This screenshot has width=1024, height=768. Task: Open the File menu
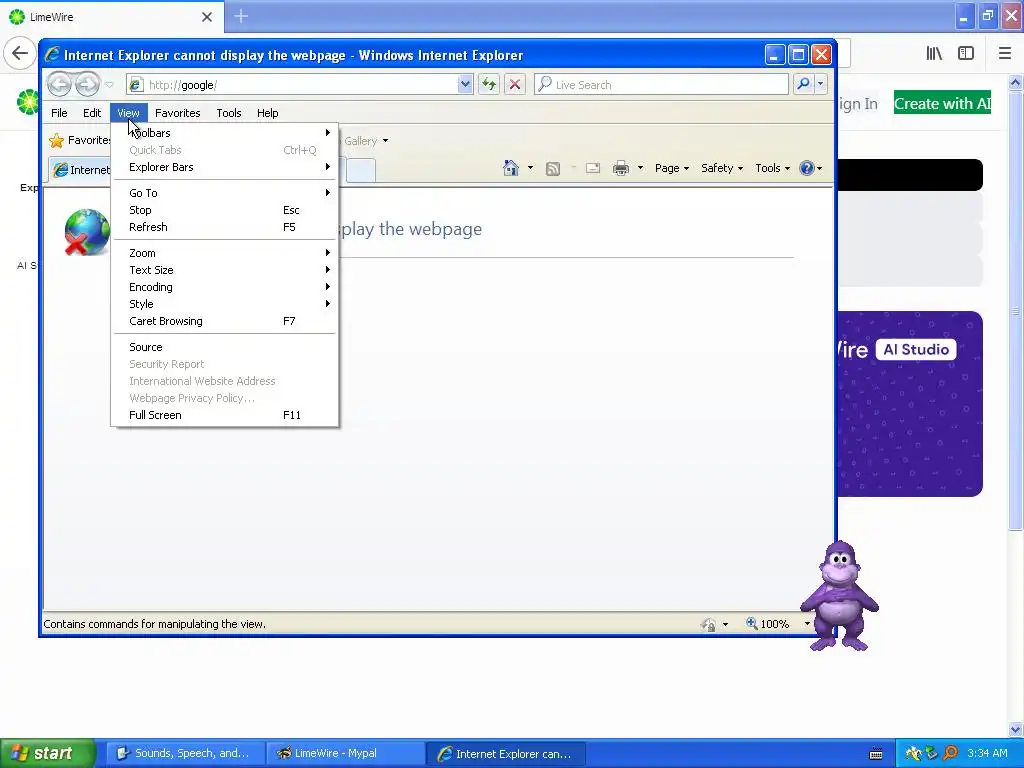click(x=59, y=113)
